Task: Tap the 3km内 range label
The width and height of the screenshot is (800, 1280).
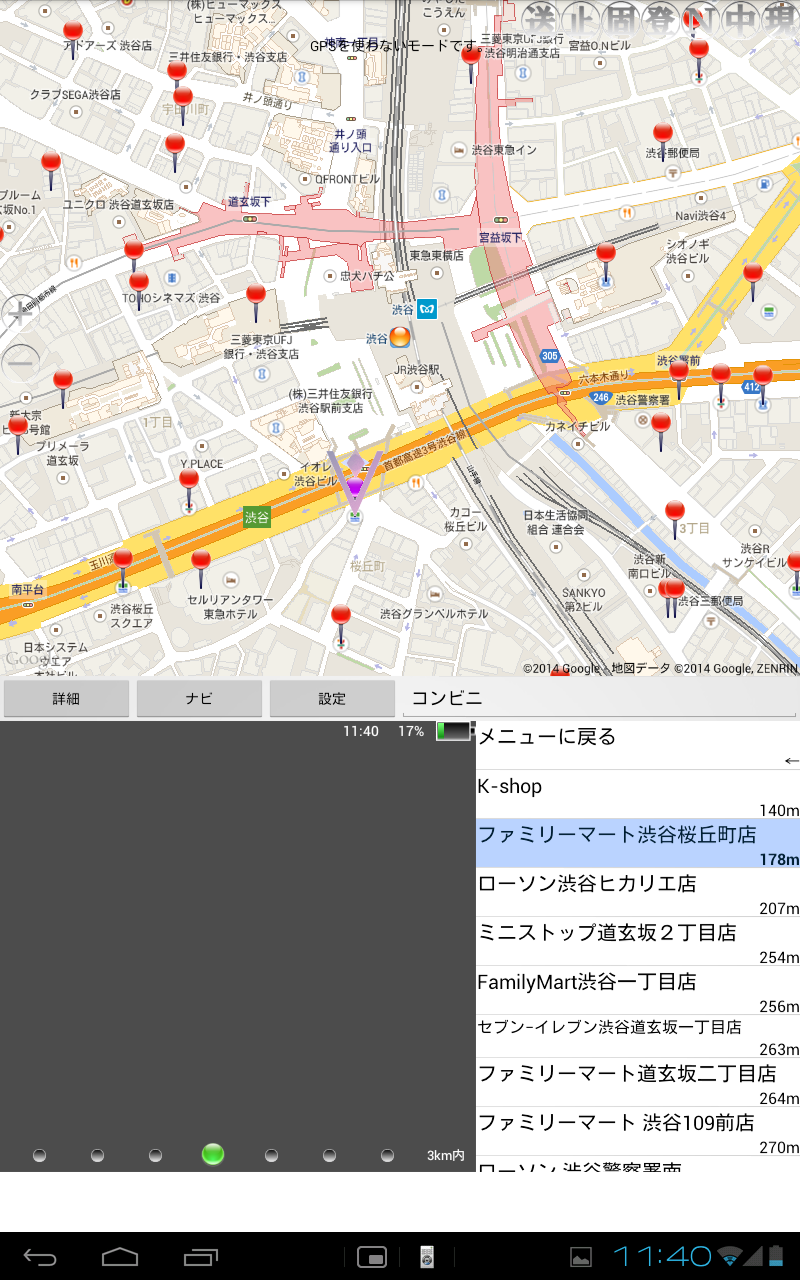Action: click(x=446, y=1155)
